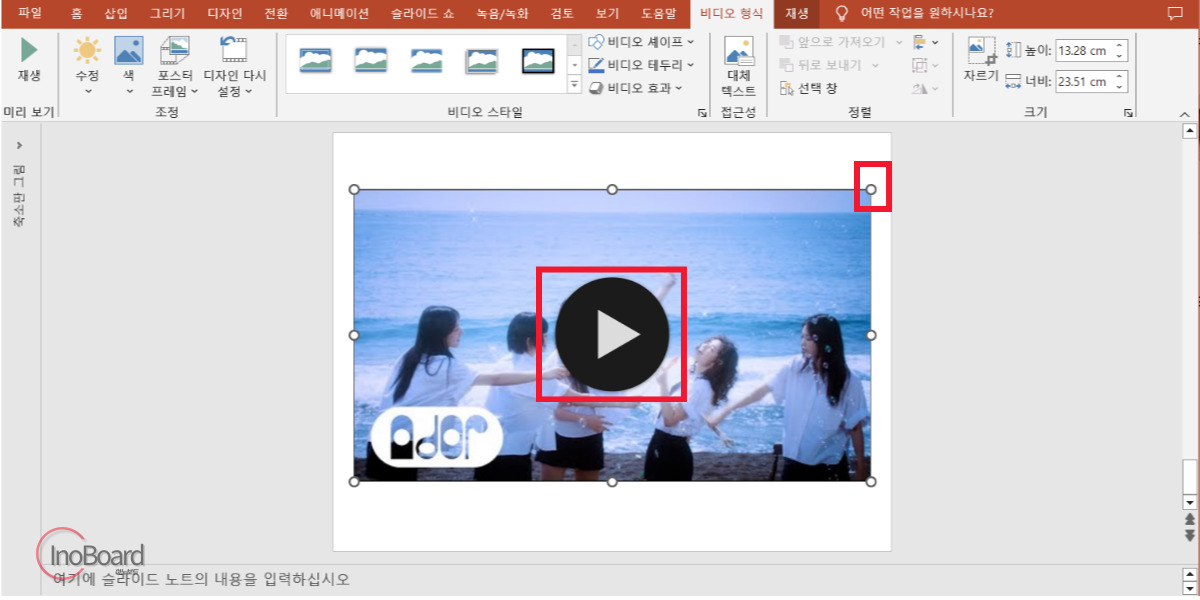Open the 선택 창 pane
This screenshot has height=600, width=1200.
pyautogui.click(x=810, y=88)
